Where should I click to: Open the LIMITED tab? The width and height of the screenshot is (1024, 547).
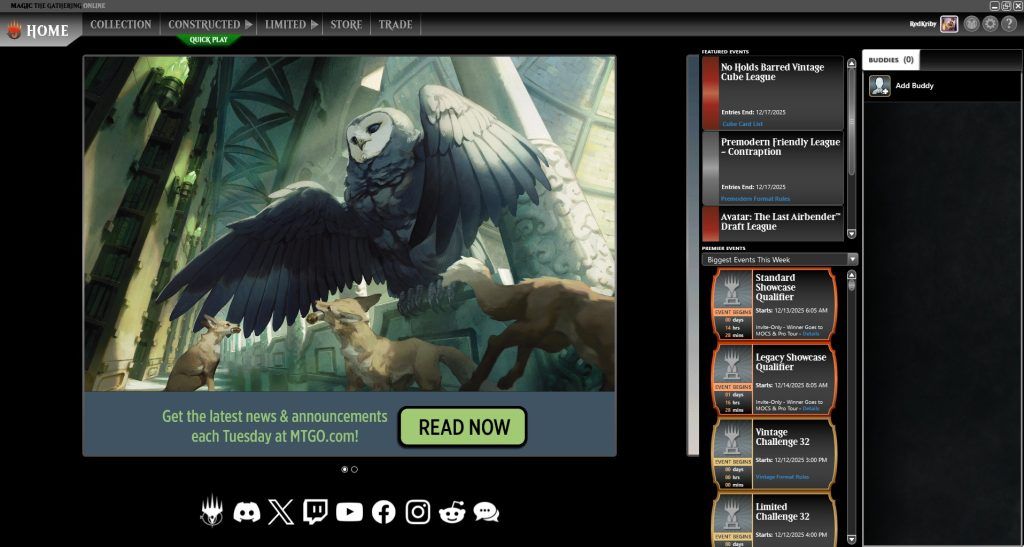[x=285, y=25]
